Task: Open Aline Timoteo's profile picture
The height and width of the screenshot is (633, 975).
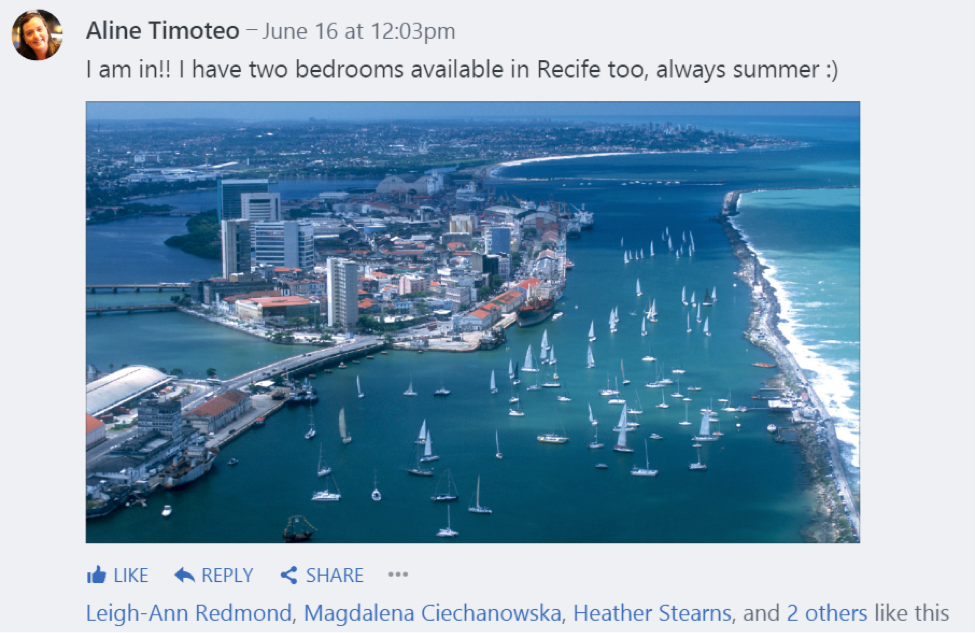Action: tap(37, 35)
